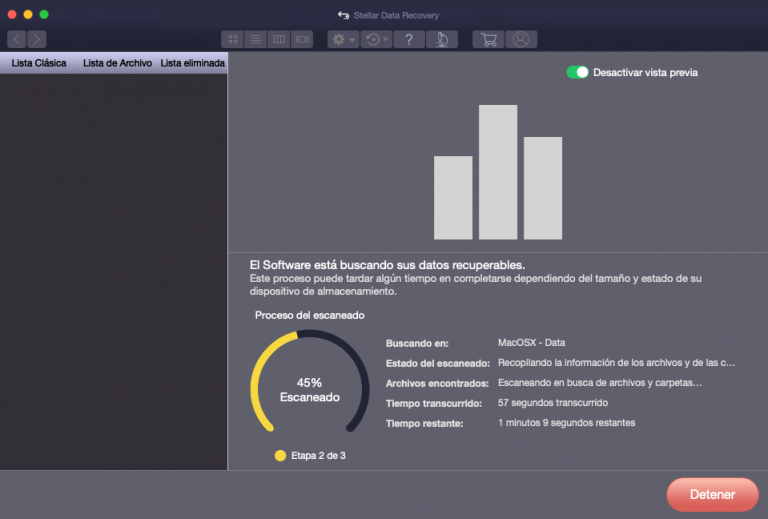The height and width of the screenshot is (519, 768).
Task: Click the back navigation arrow
Action: (x=17, y=39)
